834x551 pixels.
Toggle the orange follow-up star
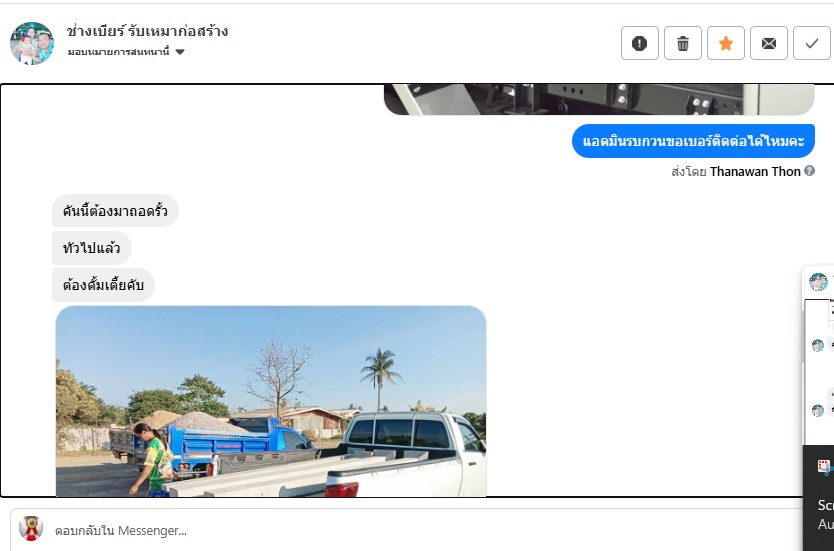(725, 43)
